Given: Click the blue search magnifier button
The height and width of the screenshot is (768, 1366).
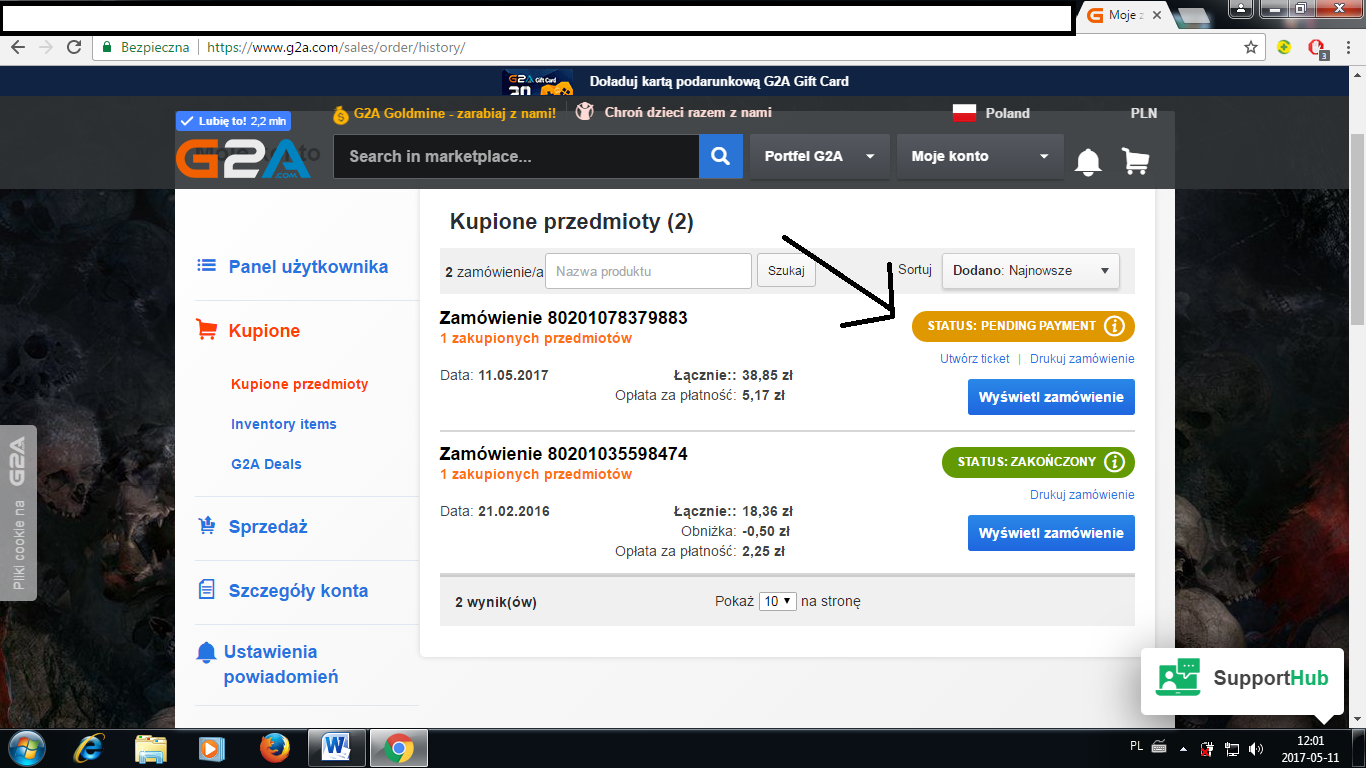Looking at the screenshot, I should [x=721, y=156].
